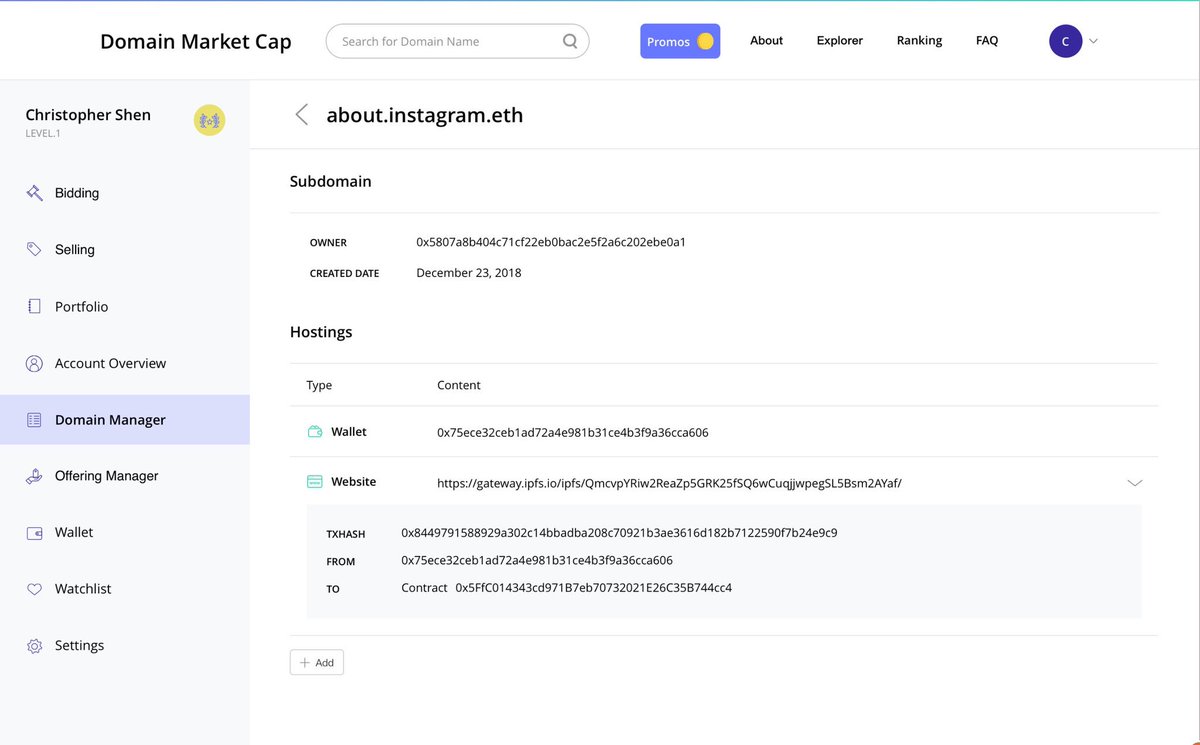The image size is (1200, 745).
Task: Open the Selling menu item
Action: (x=75, y=249)
